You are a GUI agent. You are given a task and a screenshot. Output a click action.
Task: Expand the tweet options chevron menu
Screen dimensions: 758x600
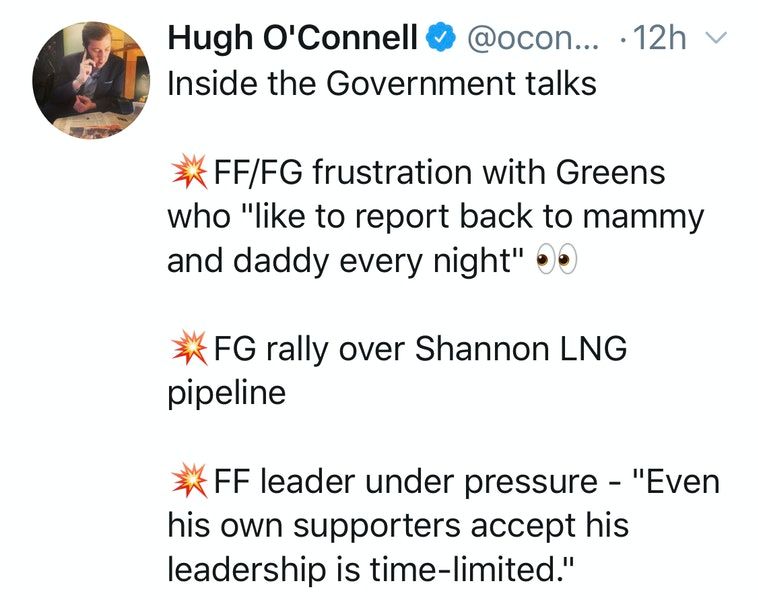tap(715, 38)
